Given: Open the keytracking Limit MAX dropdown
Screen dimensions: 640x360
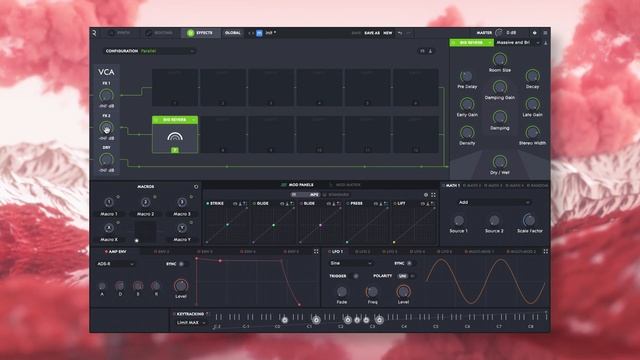Looking at the screenshot, I should [x=191, y=323].
